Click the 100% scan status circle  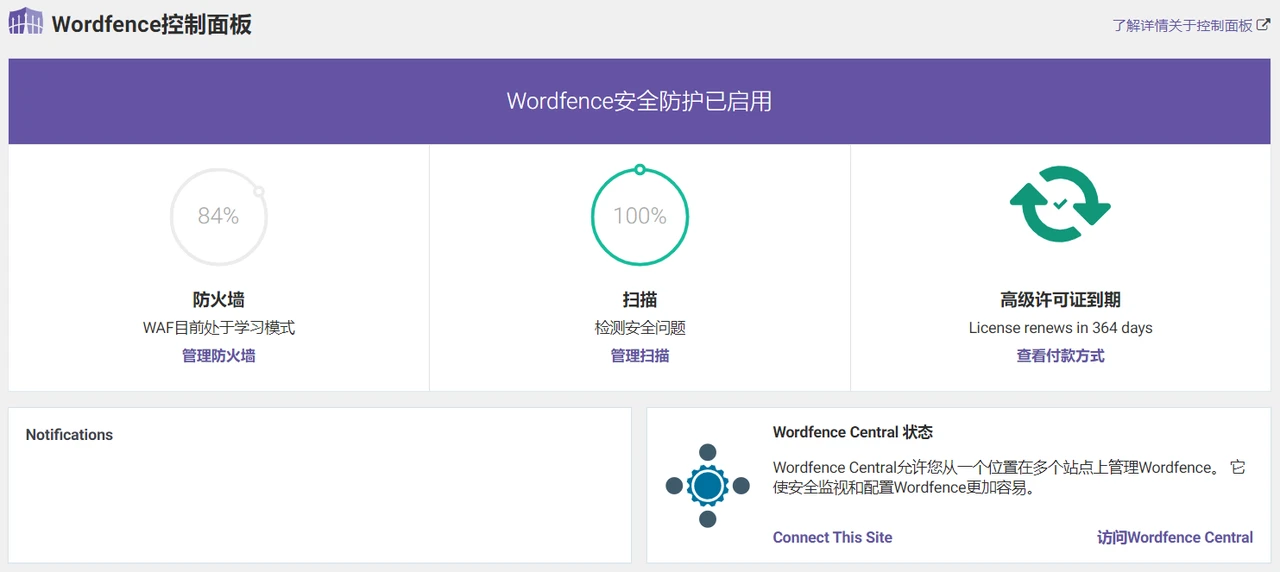pos(640,216)
